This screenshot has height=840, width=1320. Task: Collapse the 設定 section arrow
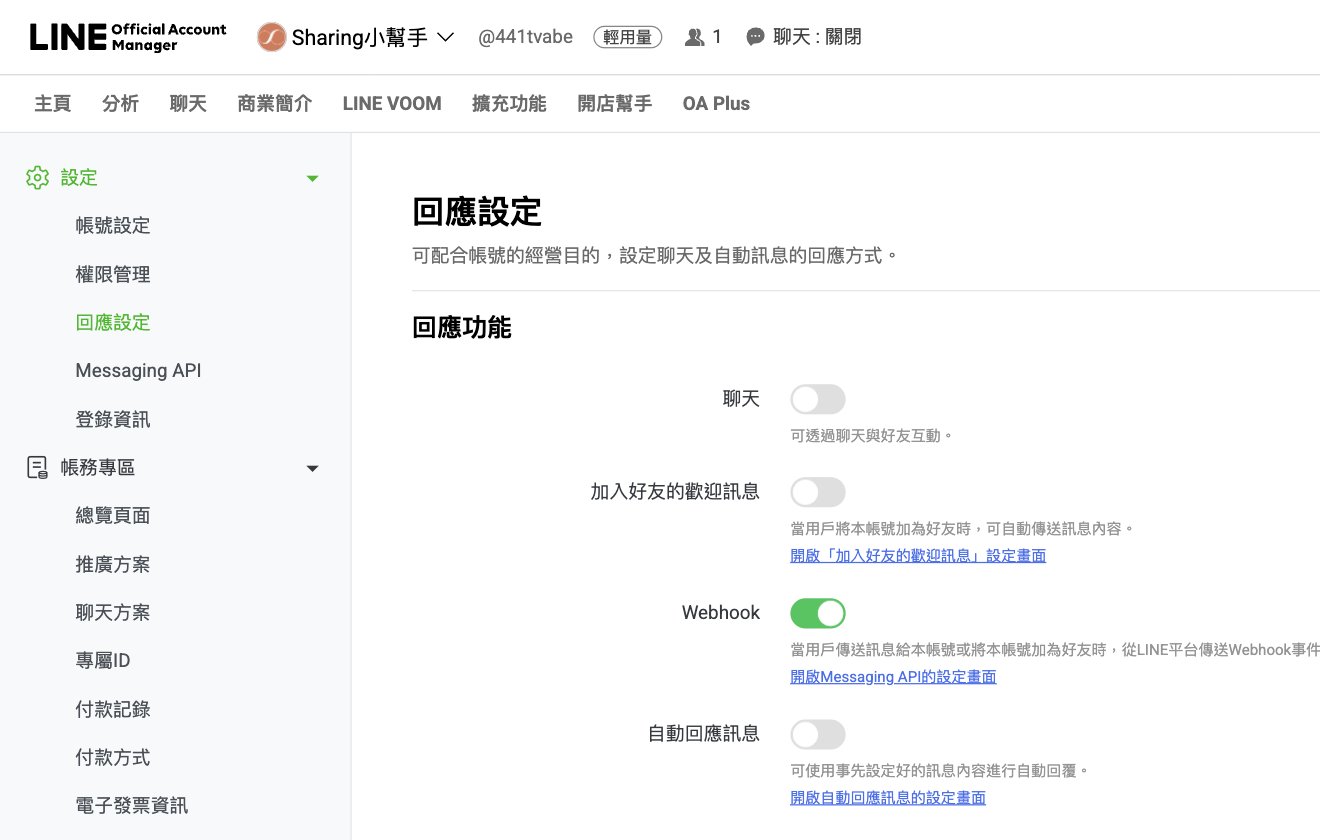[312, 178]
